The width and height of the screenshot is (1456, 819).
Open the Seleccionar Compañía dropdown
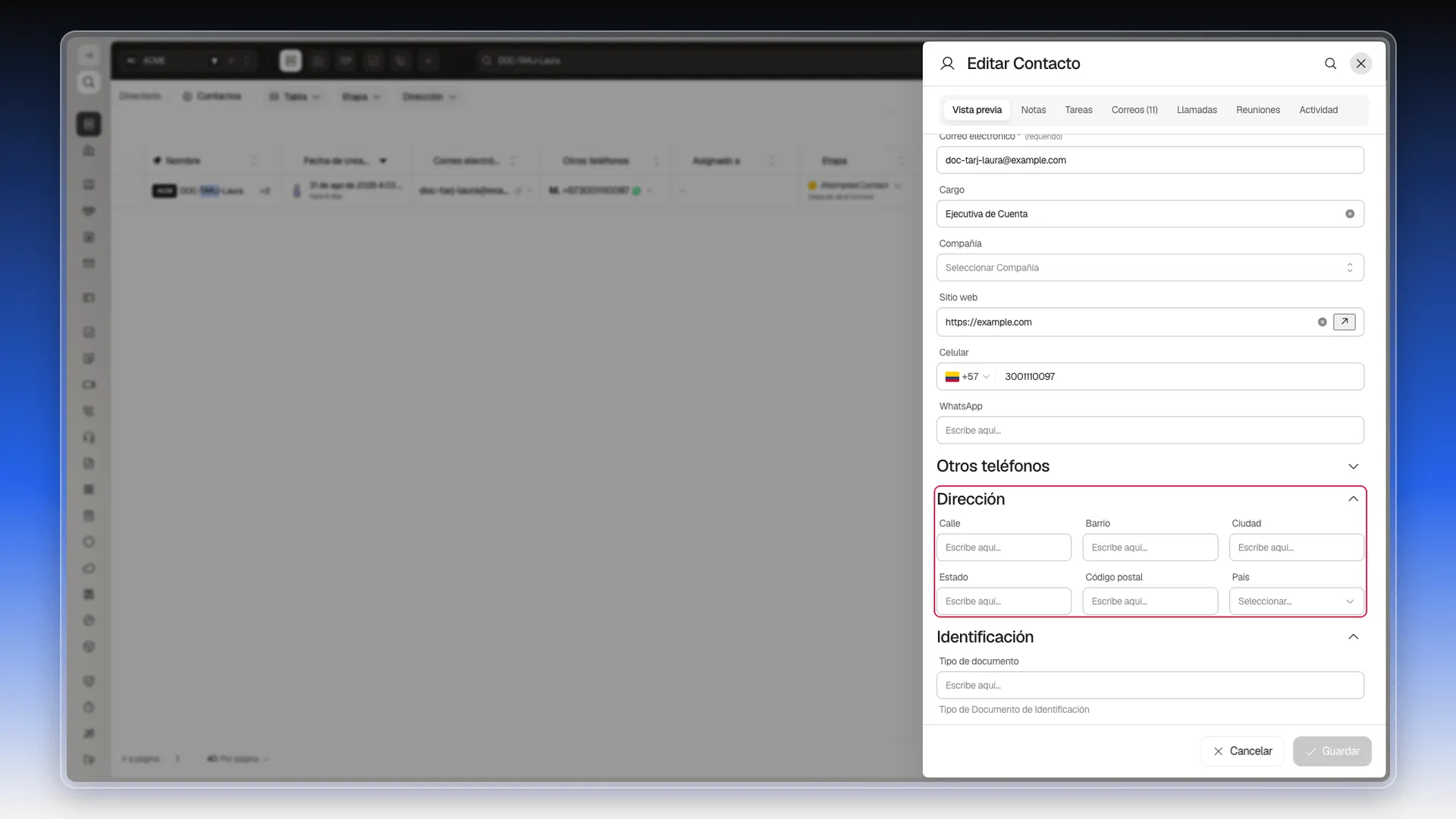pyautogui.click(x=1150, y=268)
